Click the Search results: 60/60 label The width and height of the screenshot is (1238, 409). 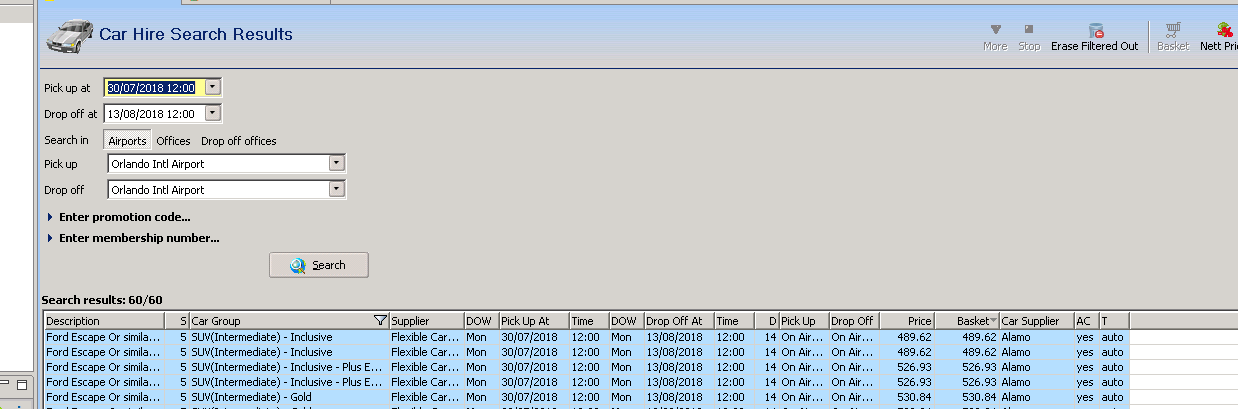[102, 300]
